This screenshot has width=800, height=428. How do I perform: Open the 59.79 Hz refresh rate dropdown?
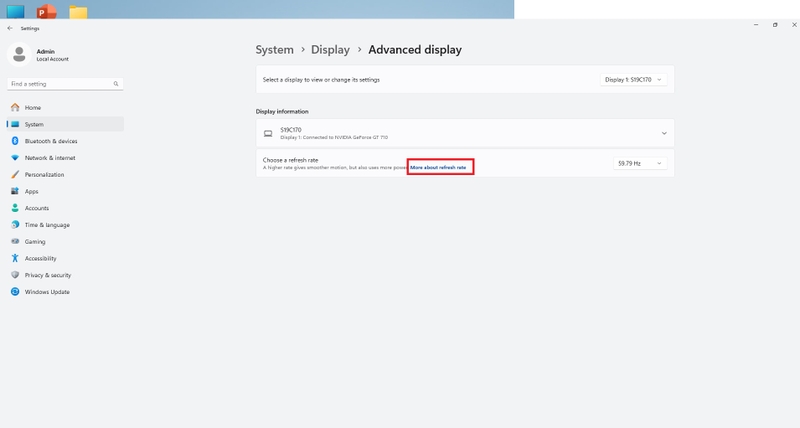[639, 163]
